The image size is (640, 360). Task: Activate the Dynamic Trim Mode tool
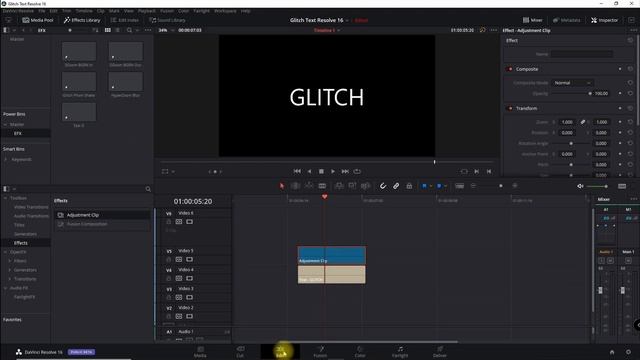[x=309, y=186]
